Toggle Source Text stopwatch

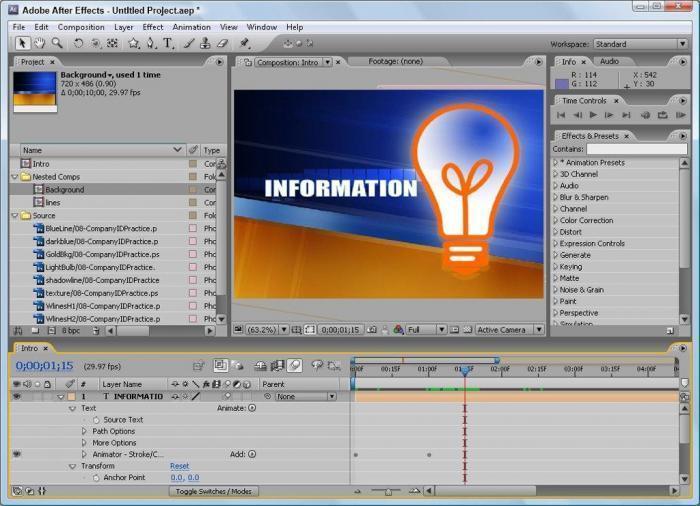click(96, 420)
